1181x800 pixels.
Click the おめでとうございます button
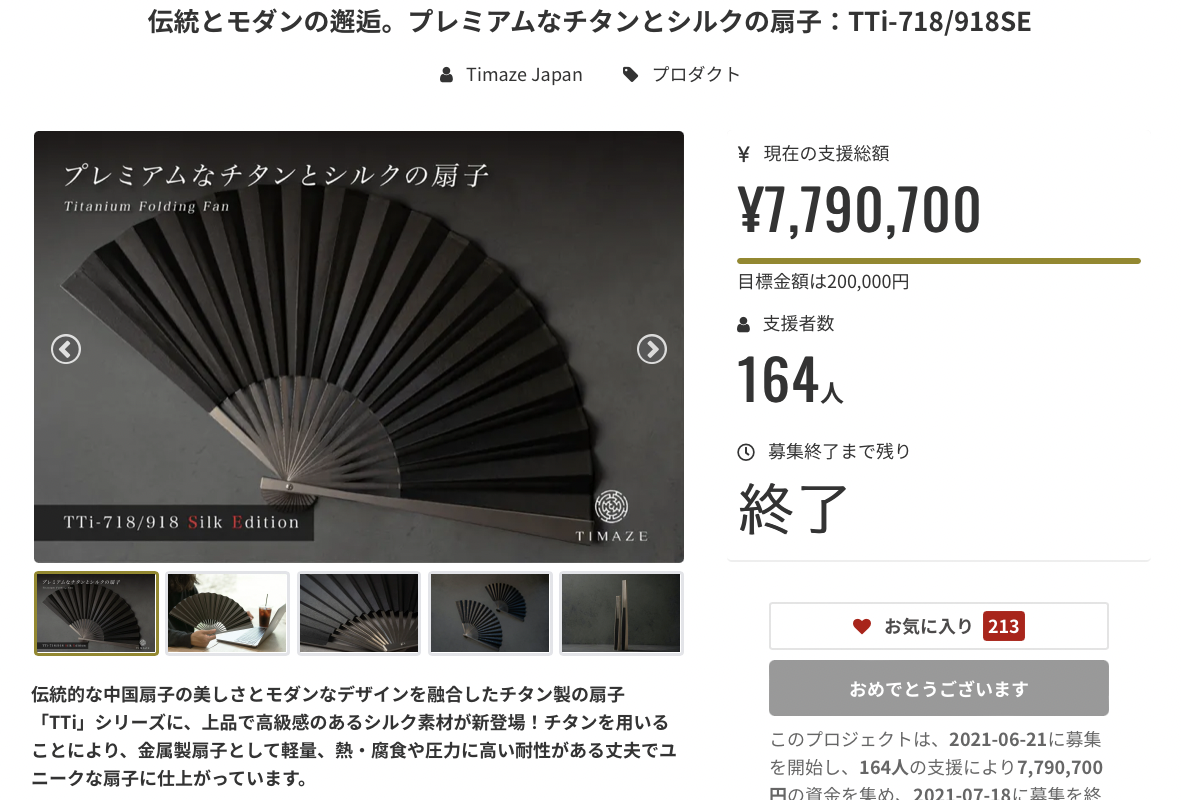pyautogui.click(x=938, y=689)
